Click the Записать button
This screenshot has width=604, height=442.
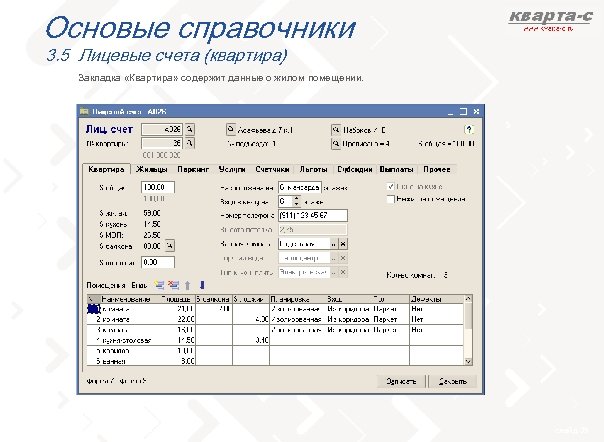tap(401, 381)
